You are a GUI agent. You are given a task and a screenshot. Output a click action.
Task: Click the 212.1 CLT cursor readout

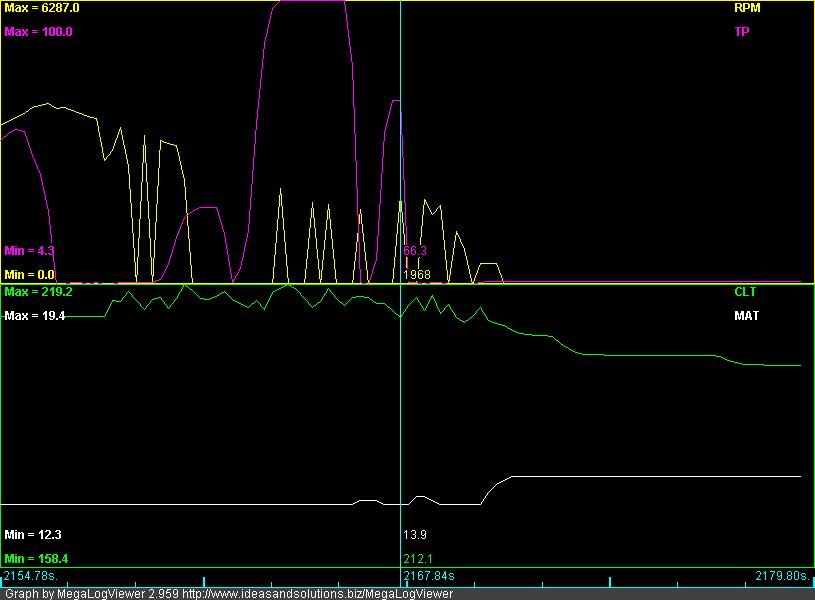416,558
